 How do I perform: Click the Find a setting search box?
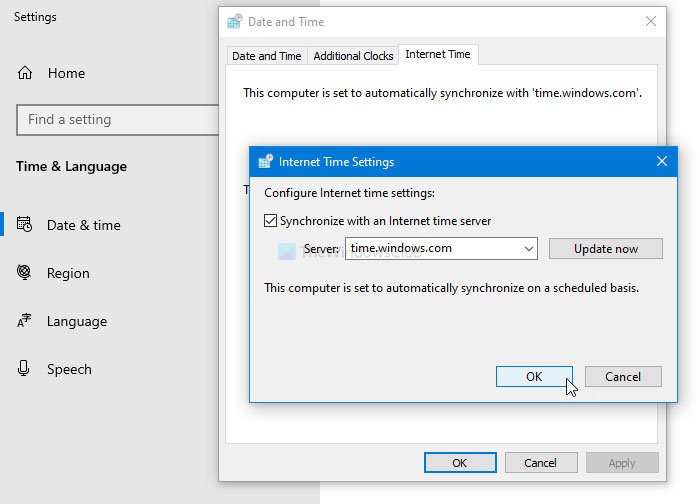(117, 120)
